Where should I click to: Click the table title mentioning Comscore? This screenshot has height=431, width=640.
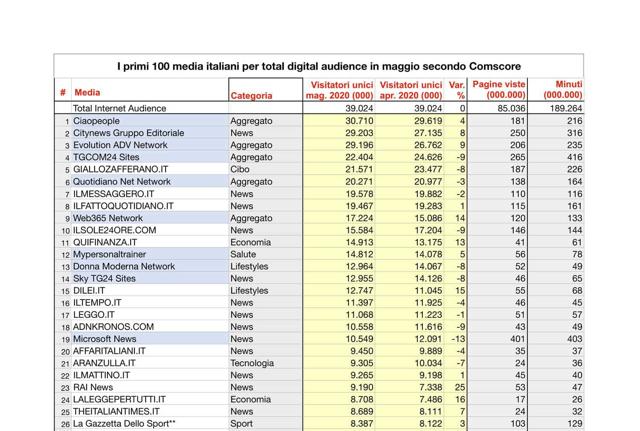click(319, 66)
